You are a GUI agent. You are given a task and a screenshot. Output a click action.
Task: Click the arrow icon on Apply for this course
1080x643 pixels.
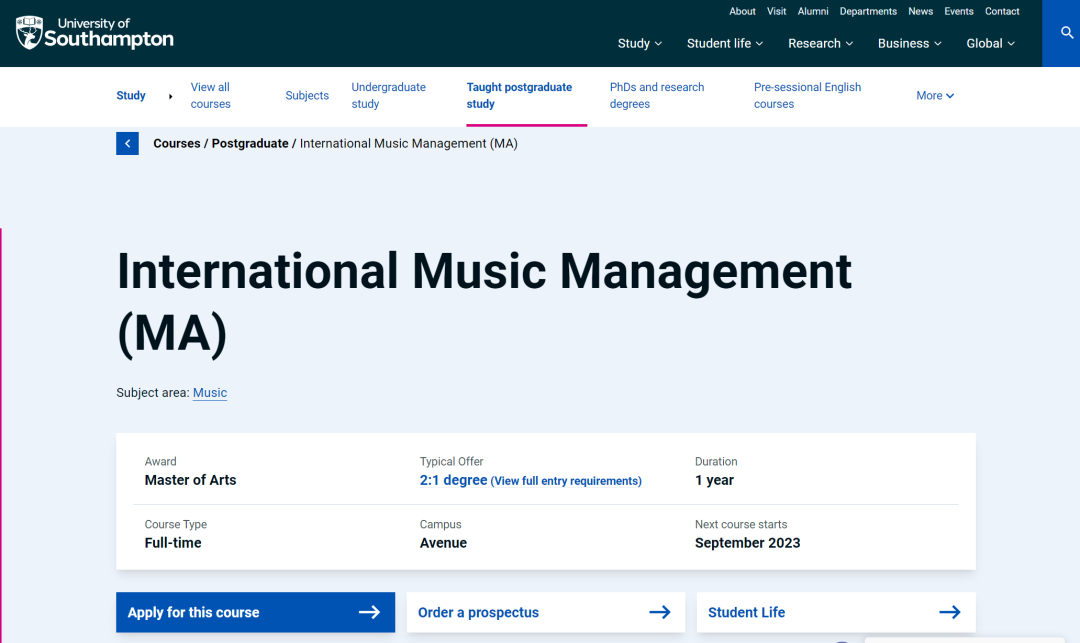pos(369,612)
